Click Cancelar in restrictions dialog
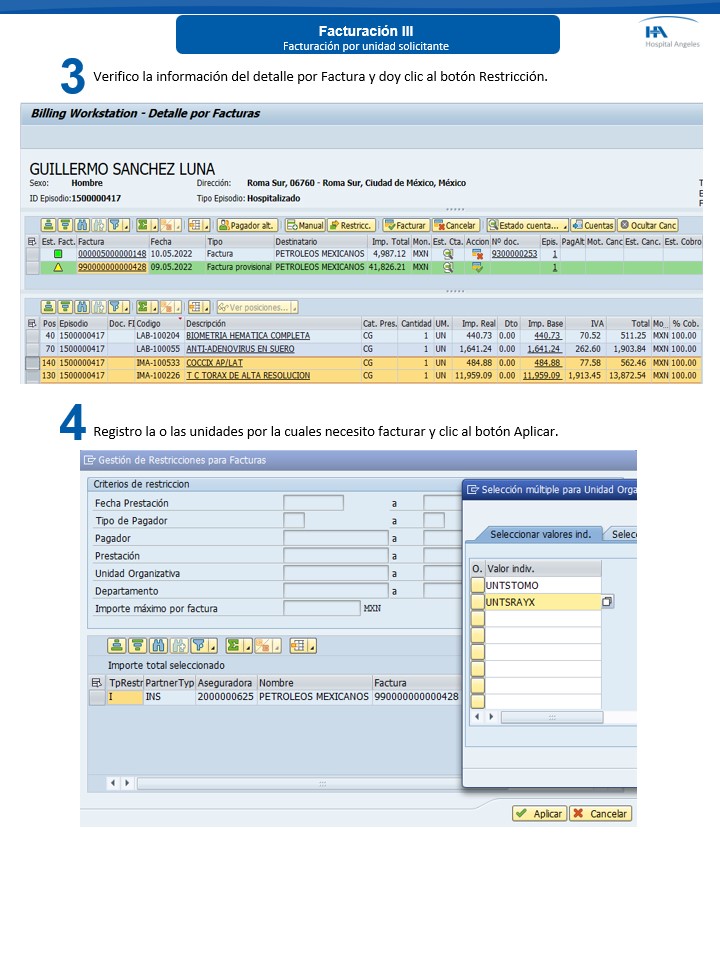 point(600,814)
